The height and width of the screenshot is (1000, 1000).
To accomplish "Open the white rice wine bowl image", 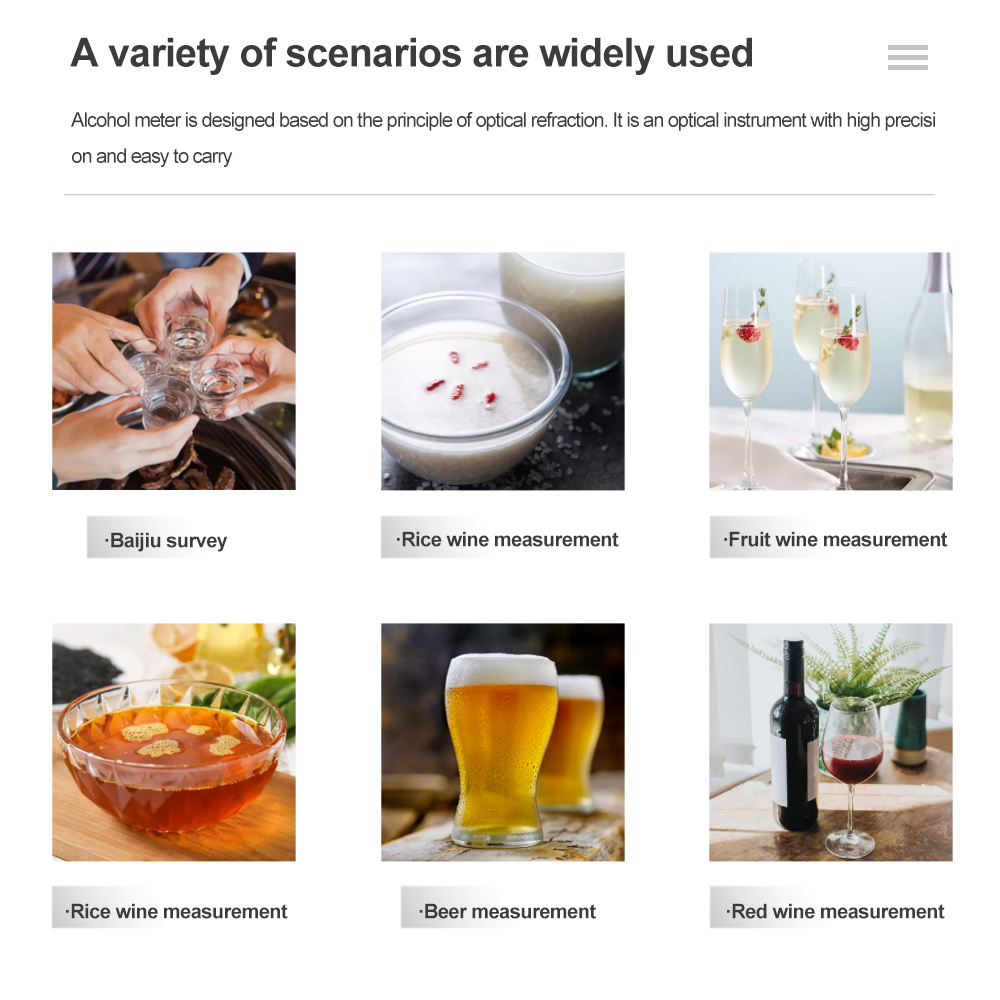I will click(x=503, y=371).
